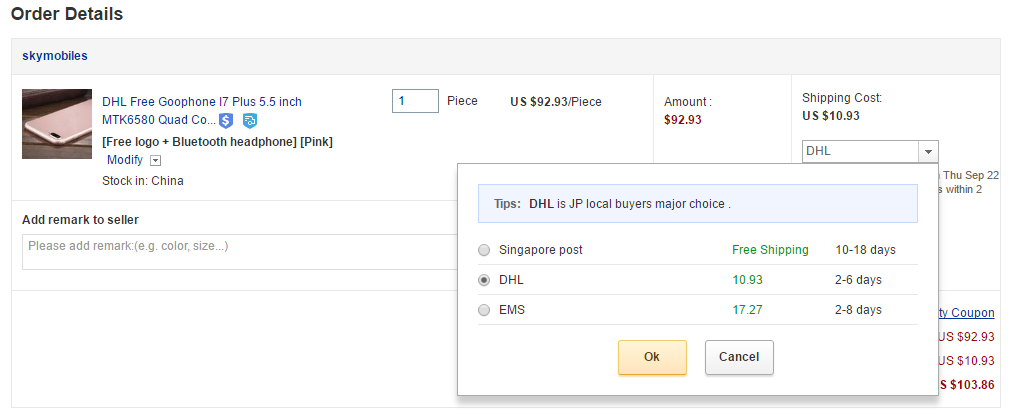Click the Modify link under product options
The width and height of the screenshot is (1013, 414).
click(125, 160)
